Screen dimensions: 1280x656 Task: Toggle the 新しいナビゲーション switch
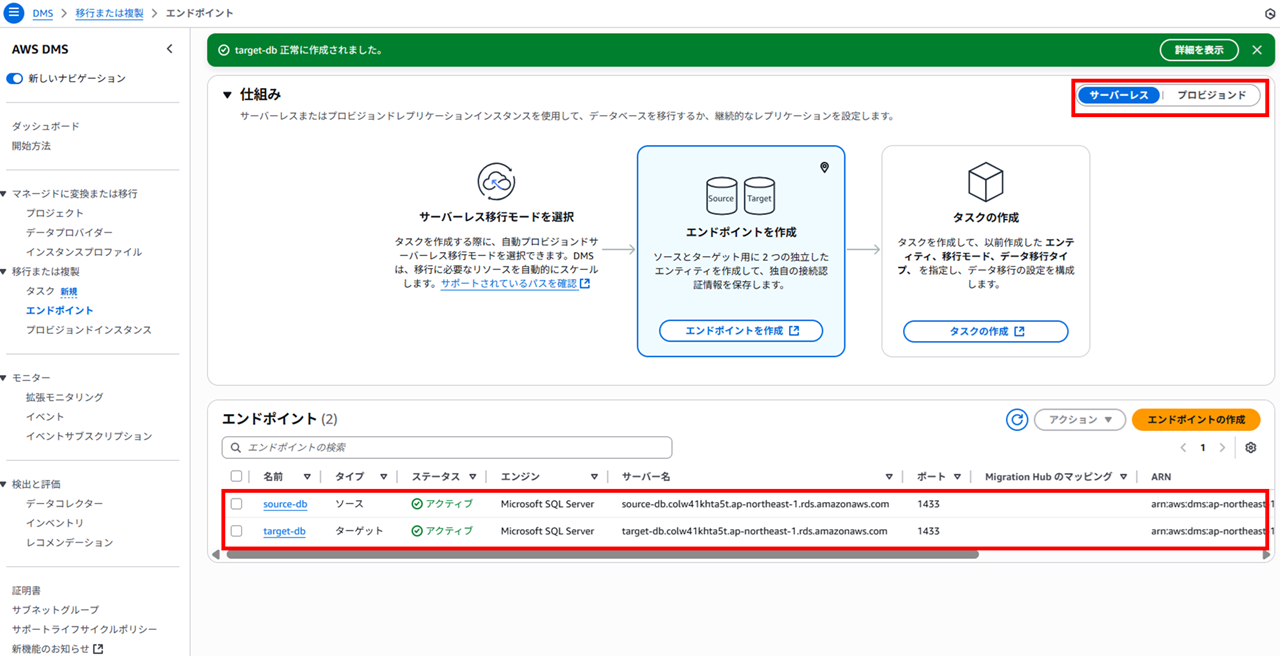click(x=15, y=78)
